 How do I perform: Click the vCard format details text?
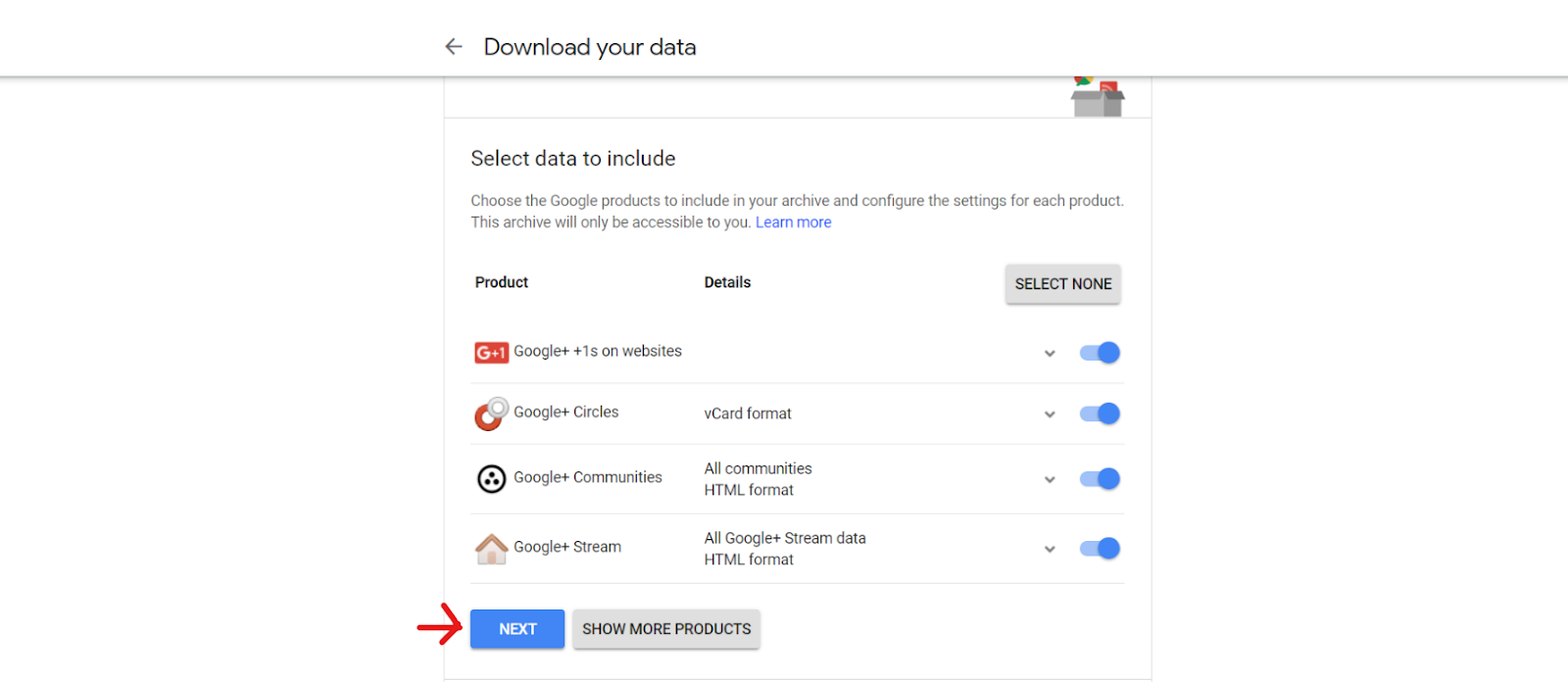tap(748, 414)
